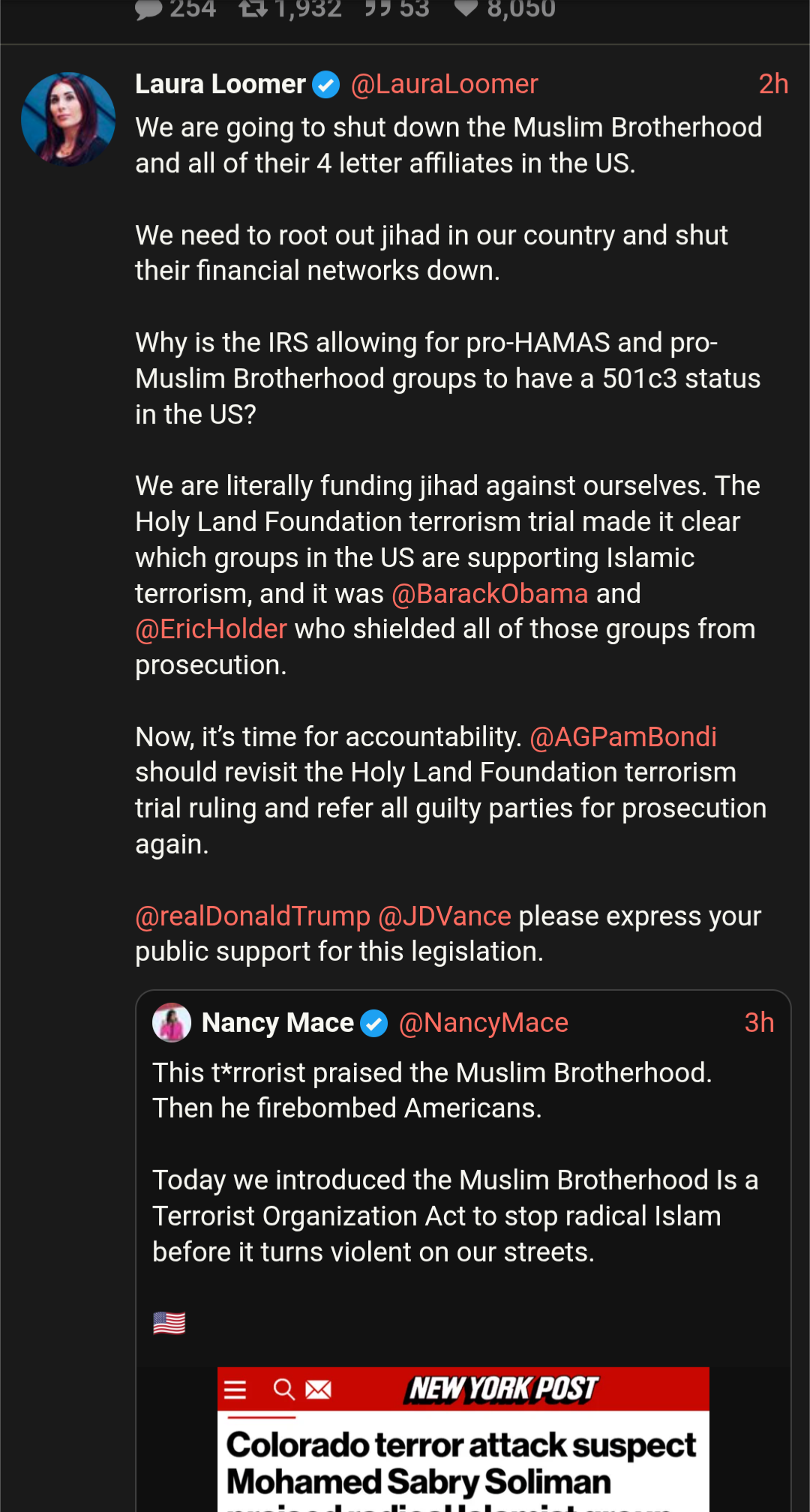
Task: Open Nancy Mace's small avatar
Action: pyautogui.click(x=172, y=1022)
